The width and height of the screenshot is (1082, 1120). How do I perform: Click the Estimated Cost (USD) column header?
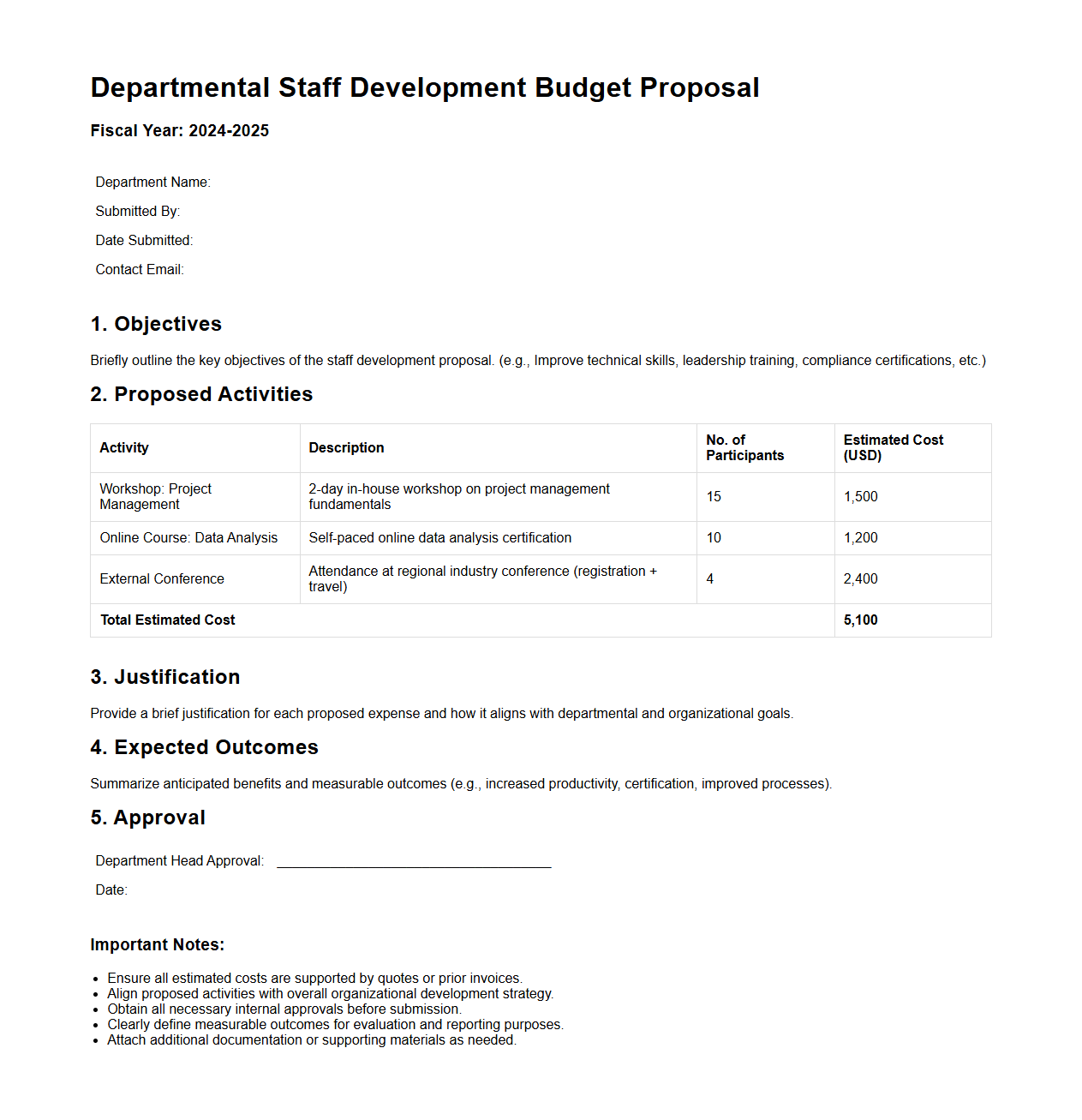[894, 447]
